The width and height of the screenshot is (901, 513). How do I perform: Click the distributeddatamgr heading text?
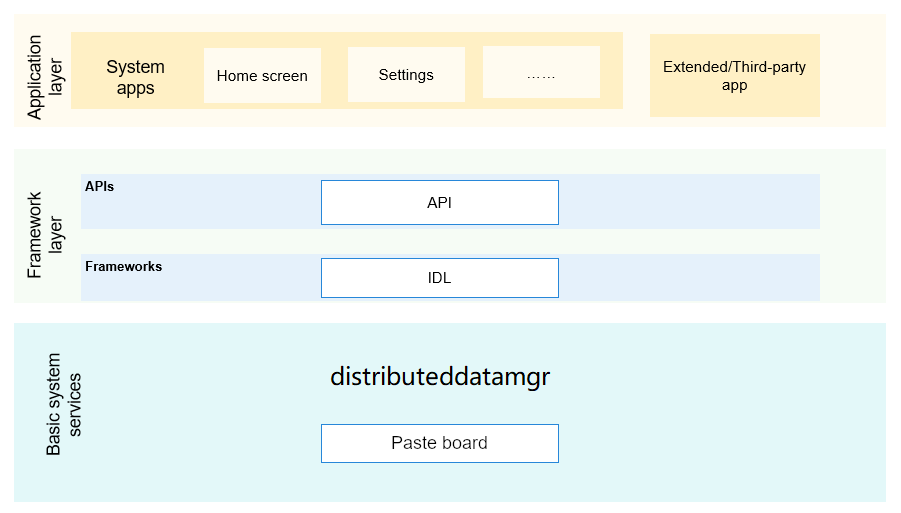click(x=440, y=377)
